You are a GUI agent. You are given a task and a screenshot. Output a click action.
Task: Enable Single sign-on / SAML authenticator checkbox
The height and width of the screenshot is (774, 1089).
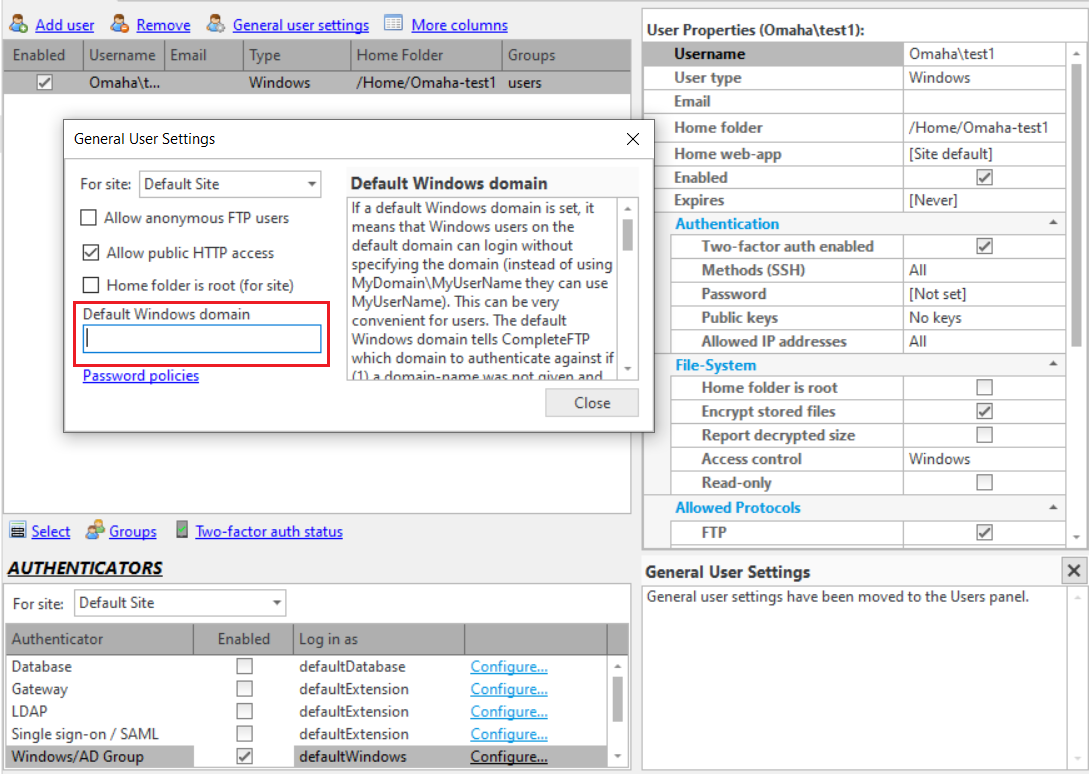244,733
